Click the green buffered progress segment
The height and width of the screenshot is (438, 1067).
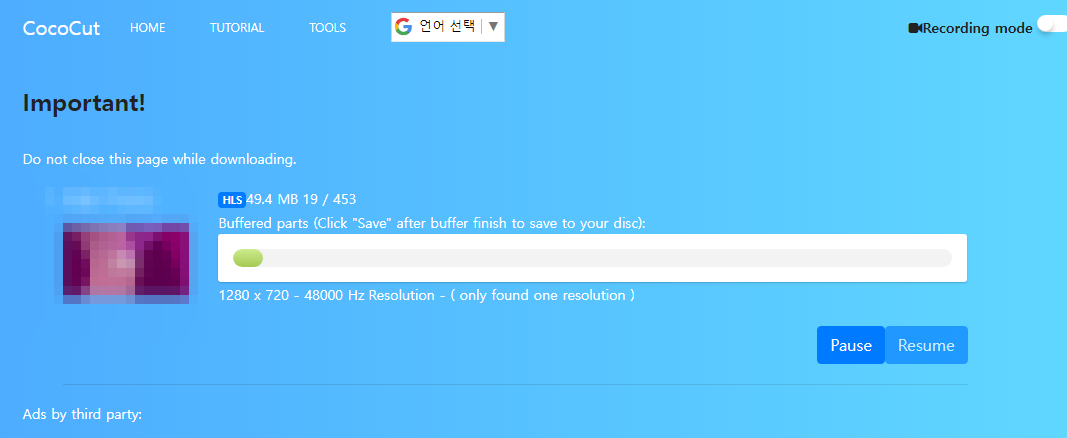(x=248, y=258)
